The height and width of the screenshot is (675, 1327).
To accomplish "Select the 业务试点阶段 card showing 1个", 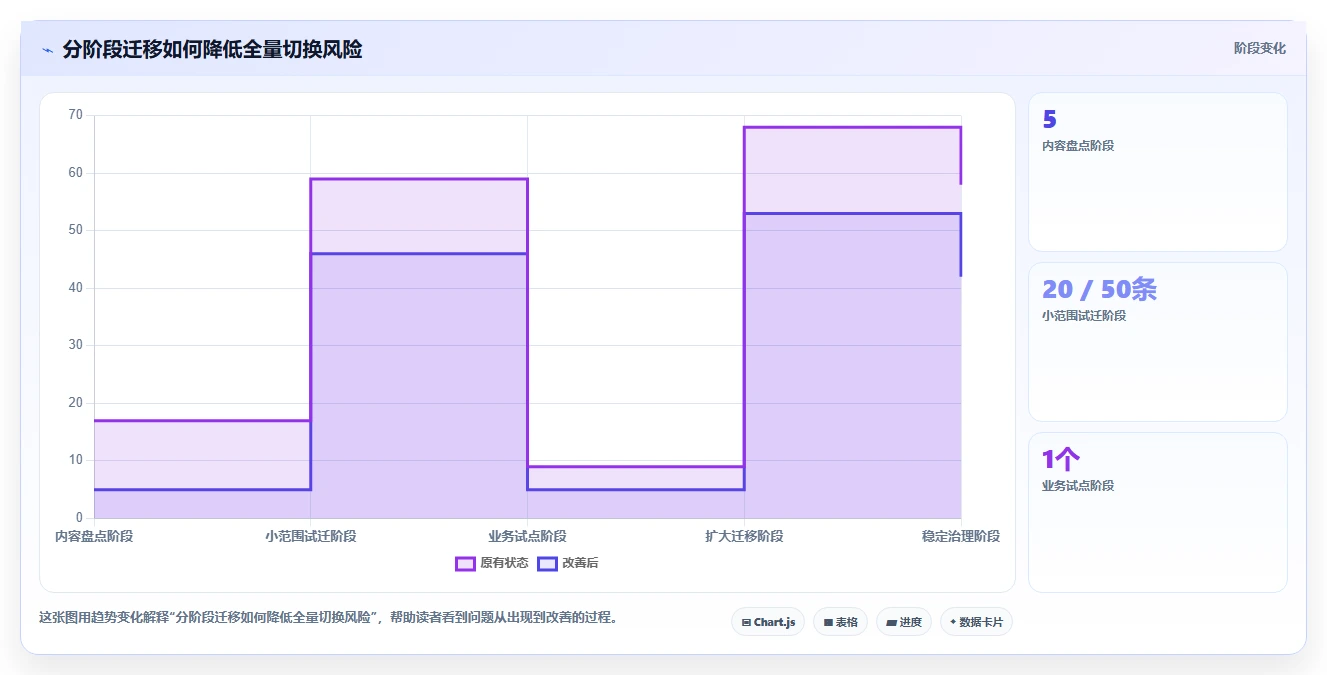I will 1157,512.
